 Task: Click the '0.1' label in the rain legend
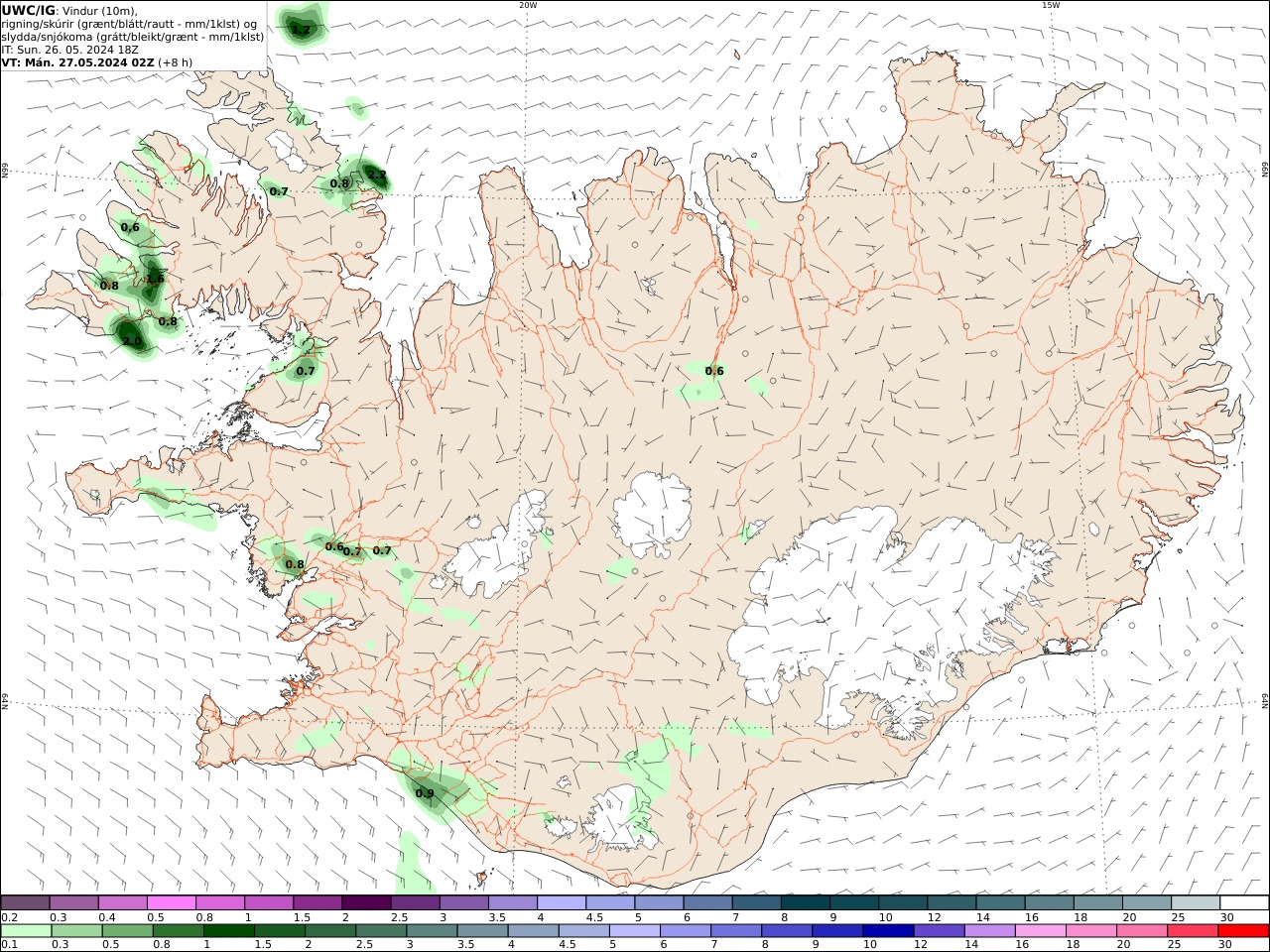(9, 945)
